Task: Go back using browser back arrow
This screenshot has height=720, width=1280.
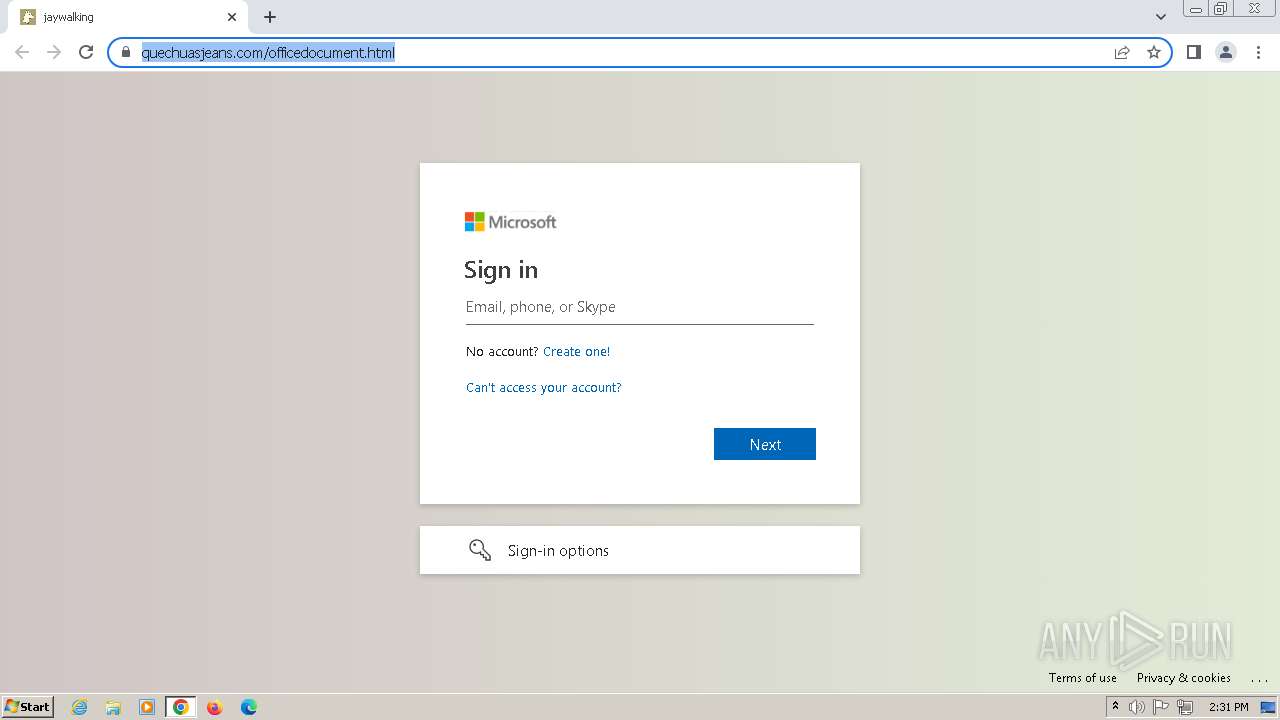Action: (x=22, y=52)
